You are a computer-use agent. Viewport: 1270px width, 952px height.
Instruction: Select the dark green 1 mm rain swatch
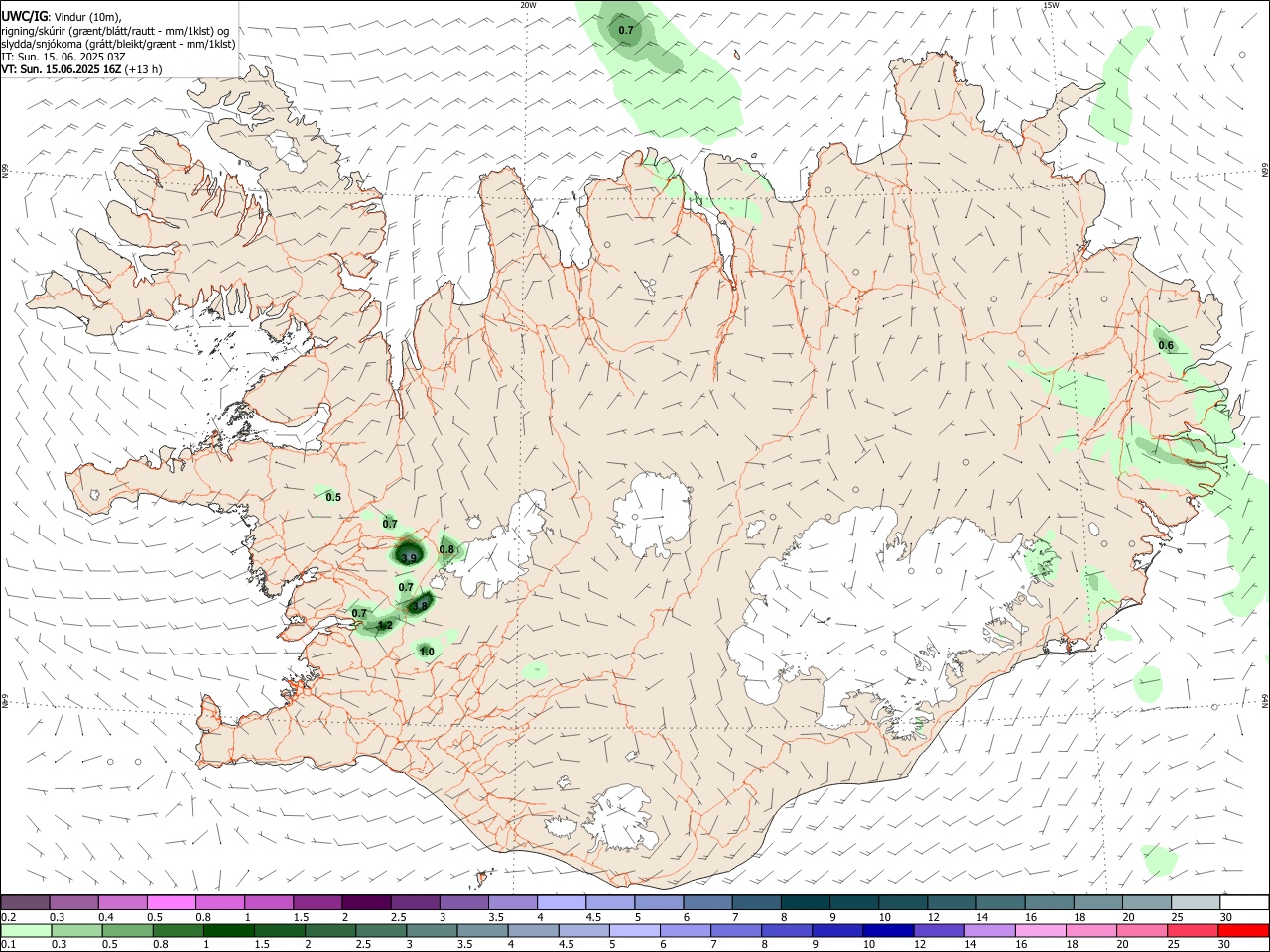pyautogui.click(x=227, y=931)
